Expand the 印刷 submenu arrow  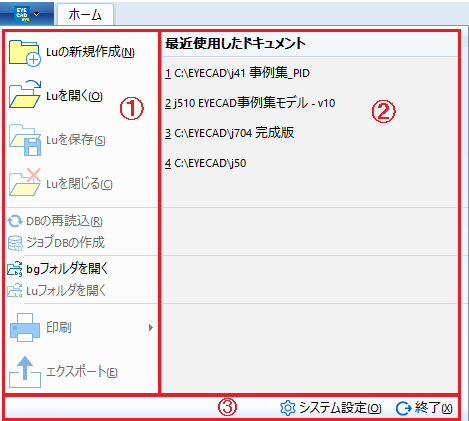[151, 328]
